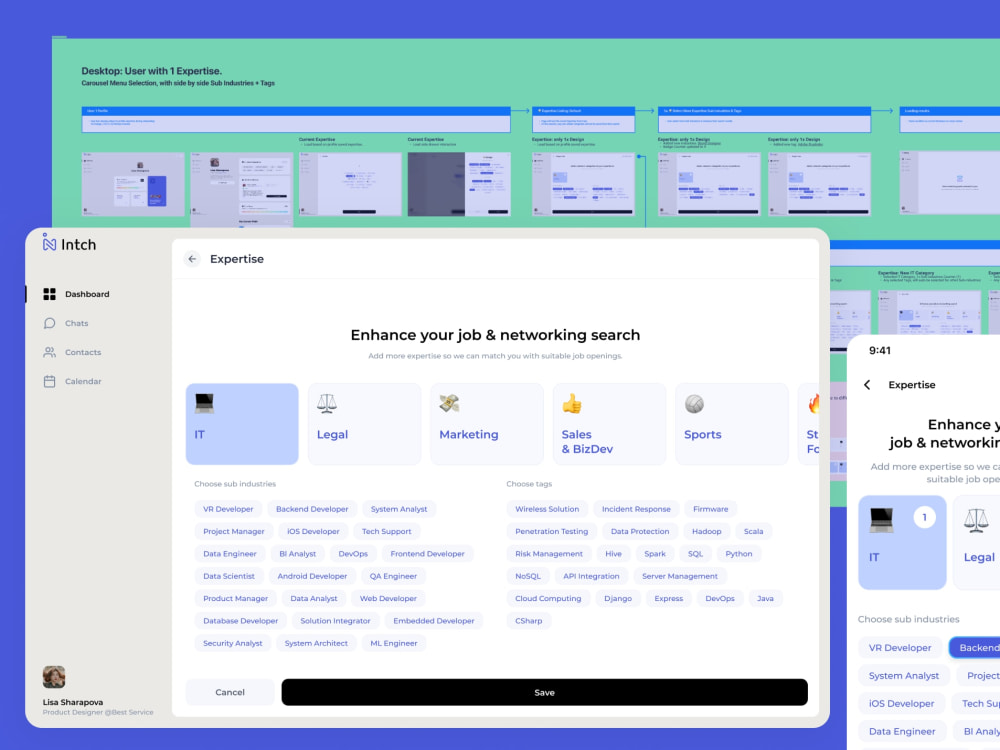Viewport: 1000px width, 750px height.
Task: Click the Dashboard grid icon
Action: 49,294
